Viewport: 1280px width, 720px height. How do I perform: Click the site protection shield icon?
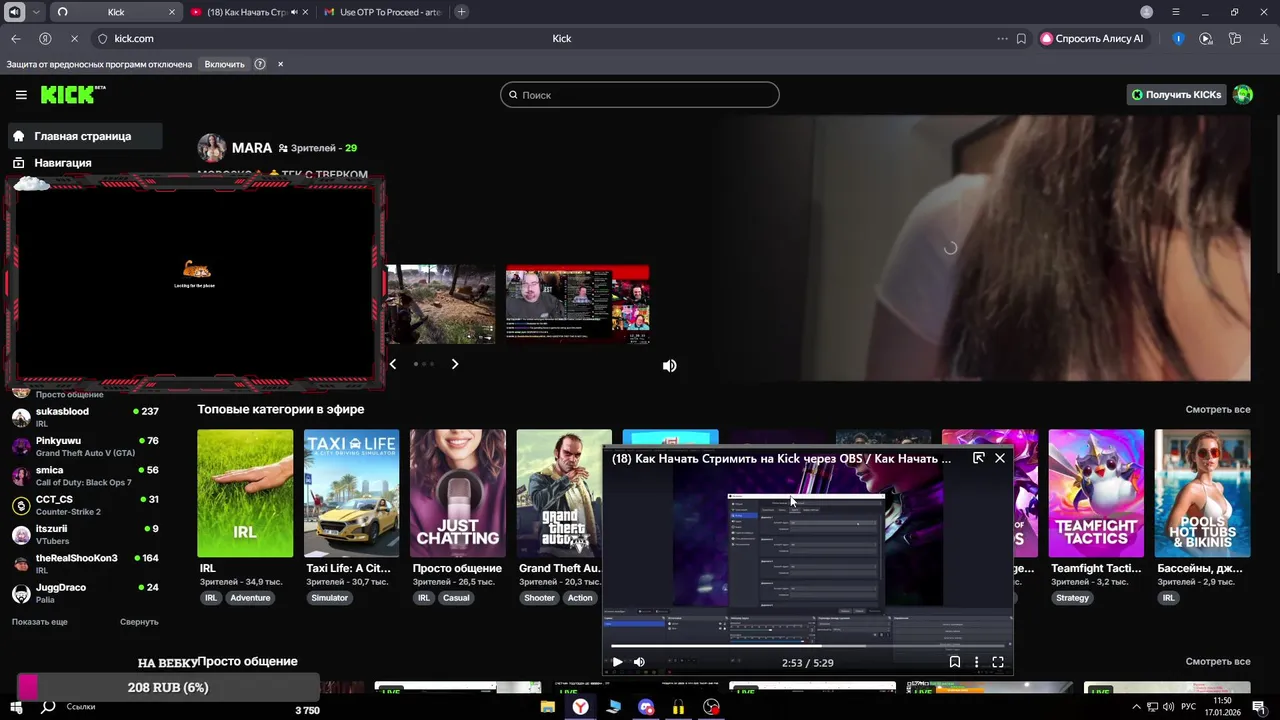pyautogui.click(x=102, y=38)
